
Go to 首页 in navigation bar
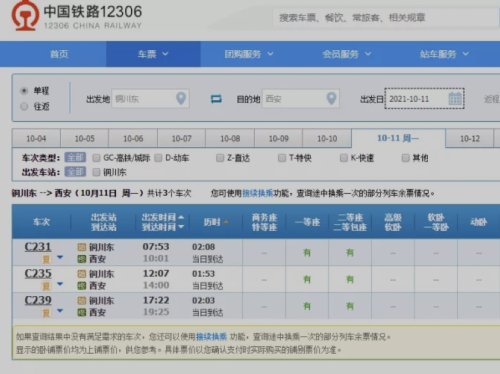59,54
